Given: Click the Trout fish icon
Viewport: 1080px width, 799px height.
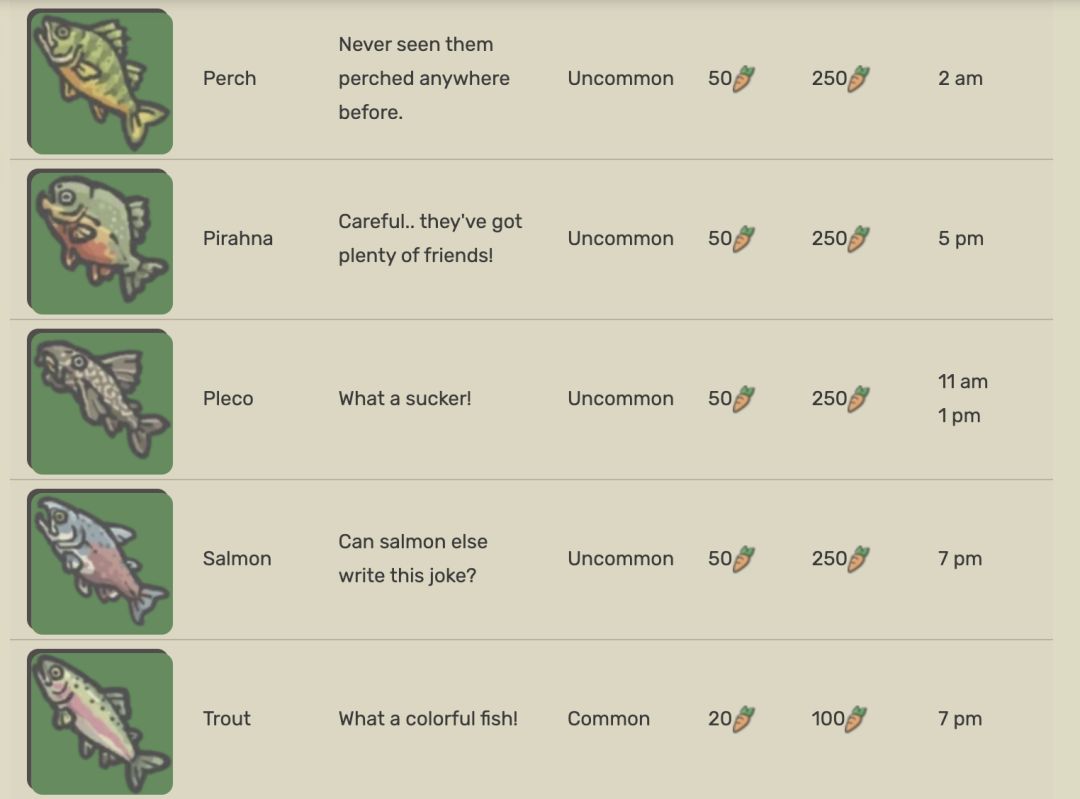Looking at the screenshot, I should pyautogui.click(x=100, y=721).
